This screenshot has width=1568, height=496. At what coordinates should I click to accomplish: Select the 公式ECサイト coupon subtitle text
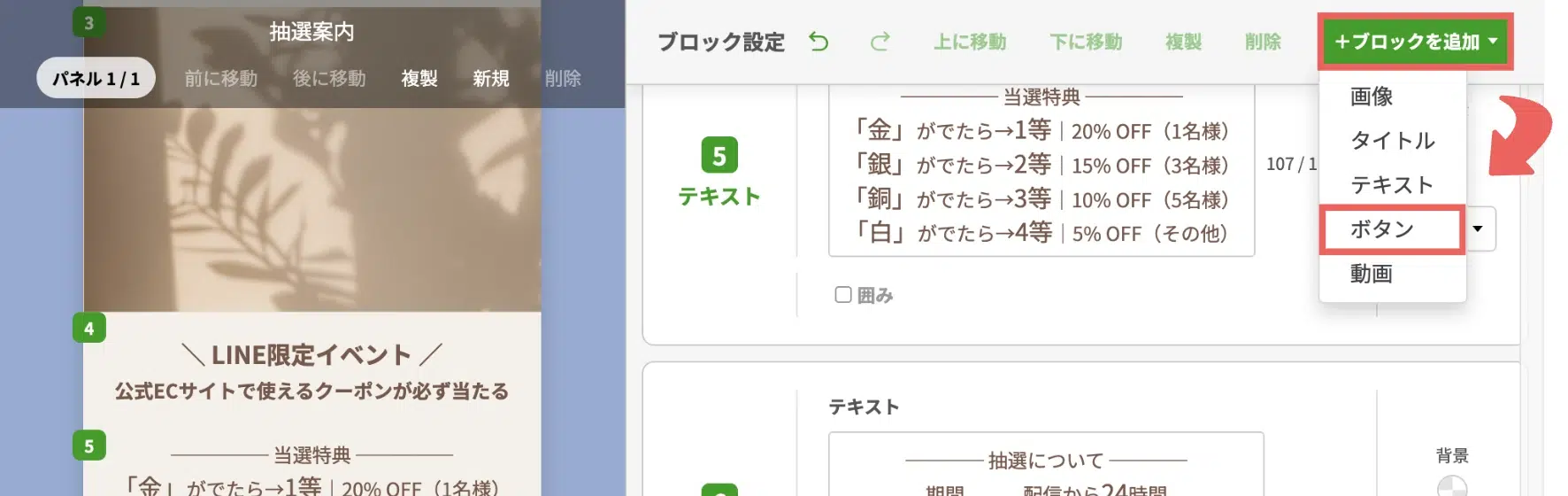(x=312, y=391)
